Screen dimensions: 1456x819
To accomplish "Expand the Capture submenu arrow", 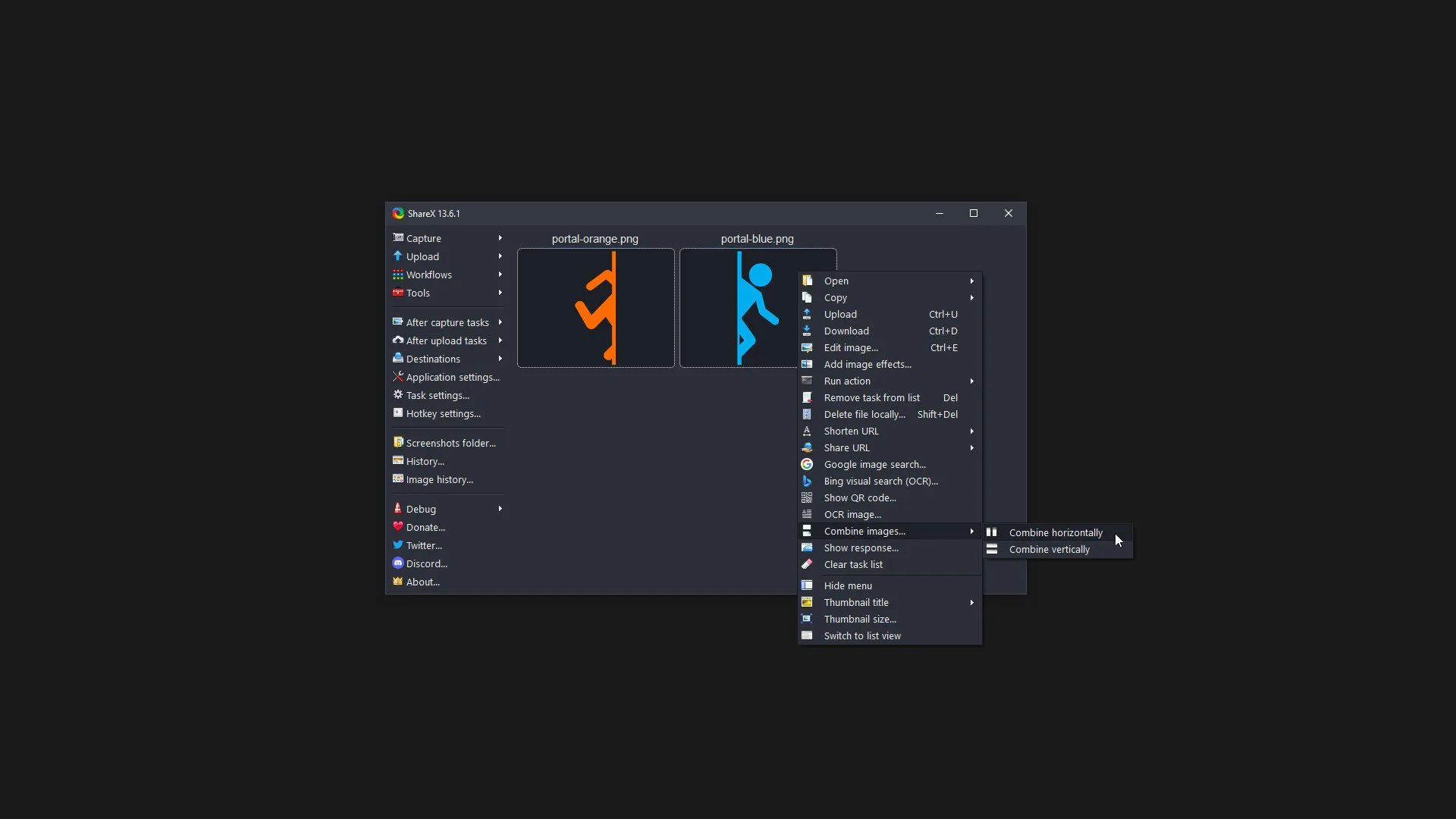I will point(500,238).
